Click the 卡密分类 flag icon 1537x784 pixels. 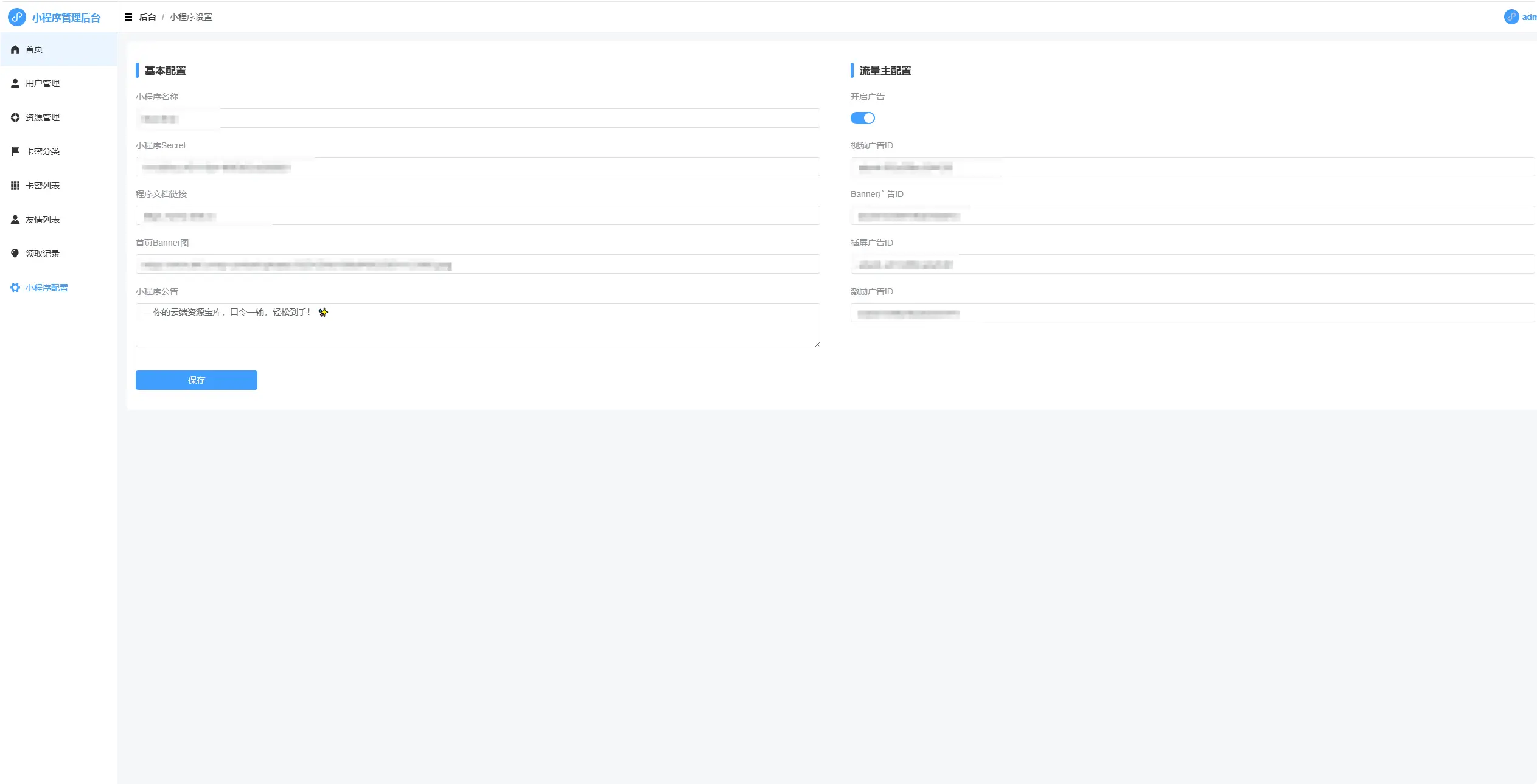click(x=15, y=151)
